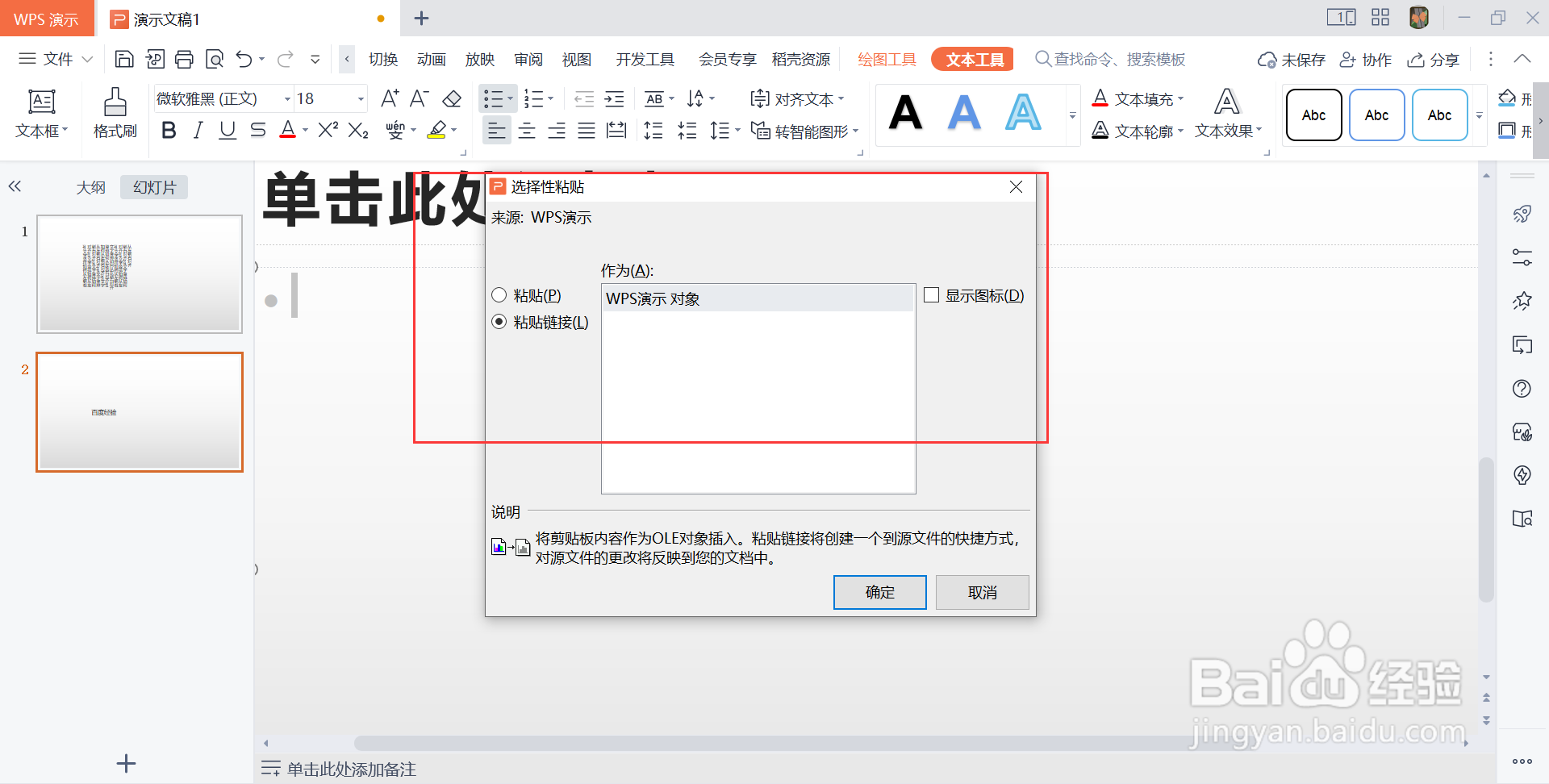Select WPS演示 对象 in the list

(758, 298)
